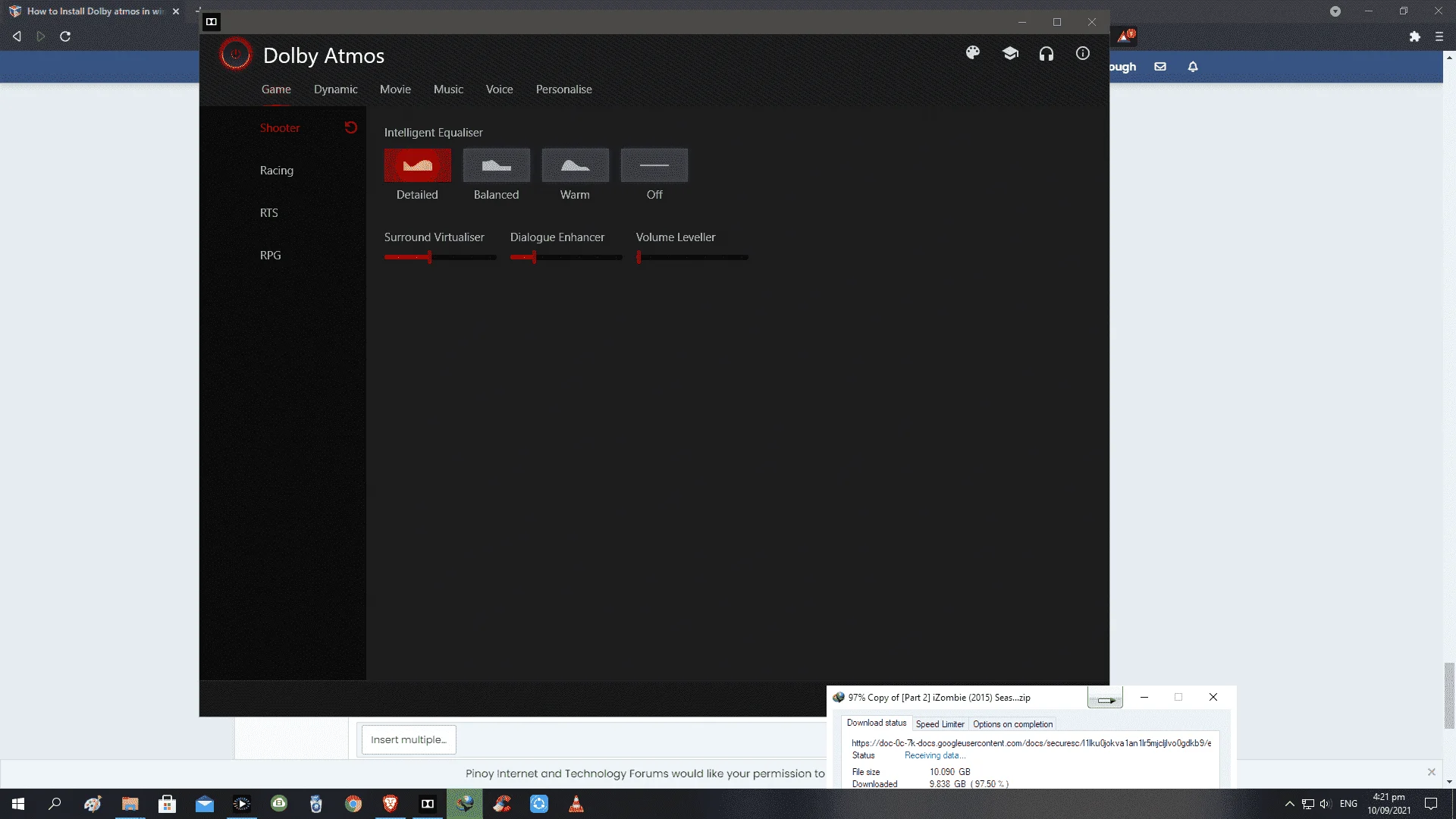Reload the browser page

click(x=65, y=36)
